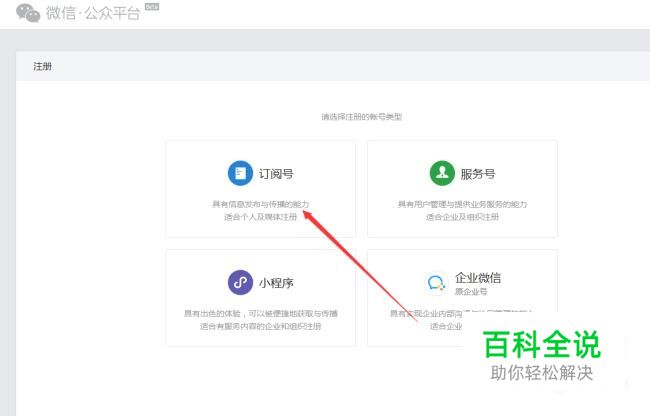Click the 订阅号 description text
650x416 pixels.
[260, 210]
